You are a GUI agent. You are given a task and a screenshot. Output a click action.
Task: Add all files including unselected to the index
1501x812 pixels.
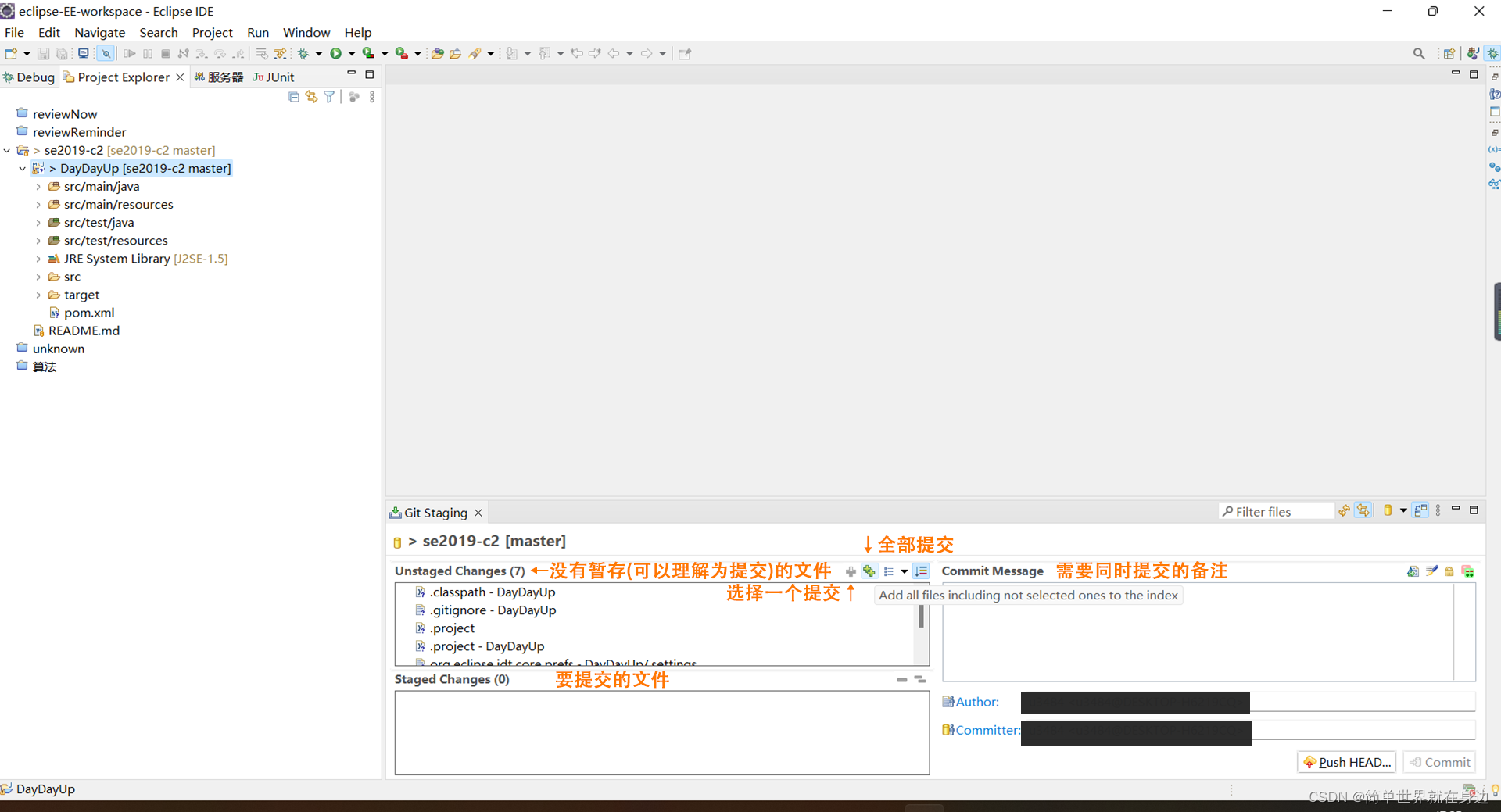coord(869,571)
